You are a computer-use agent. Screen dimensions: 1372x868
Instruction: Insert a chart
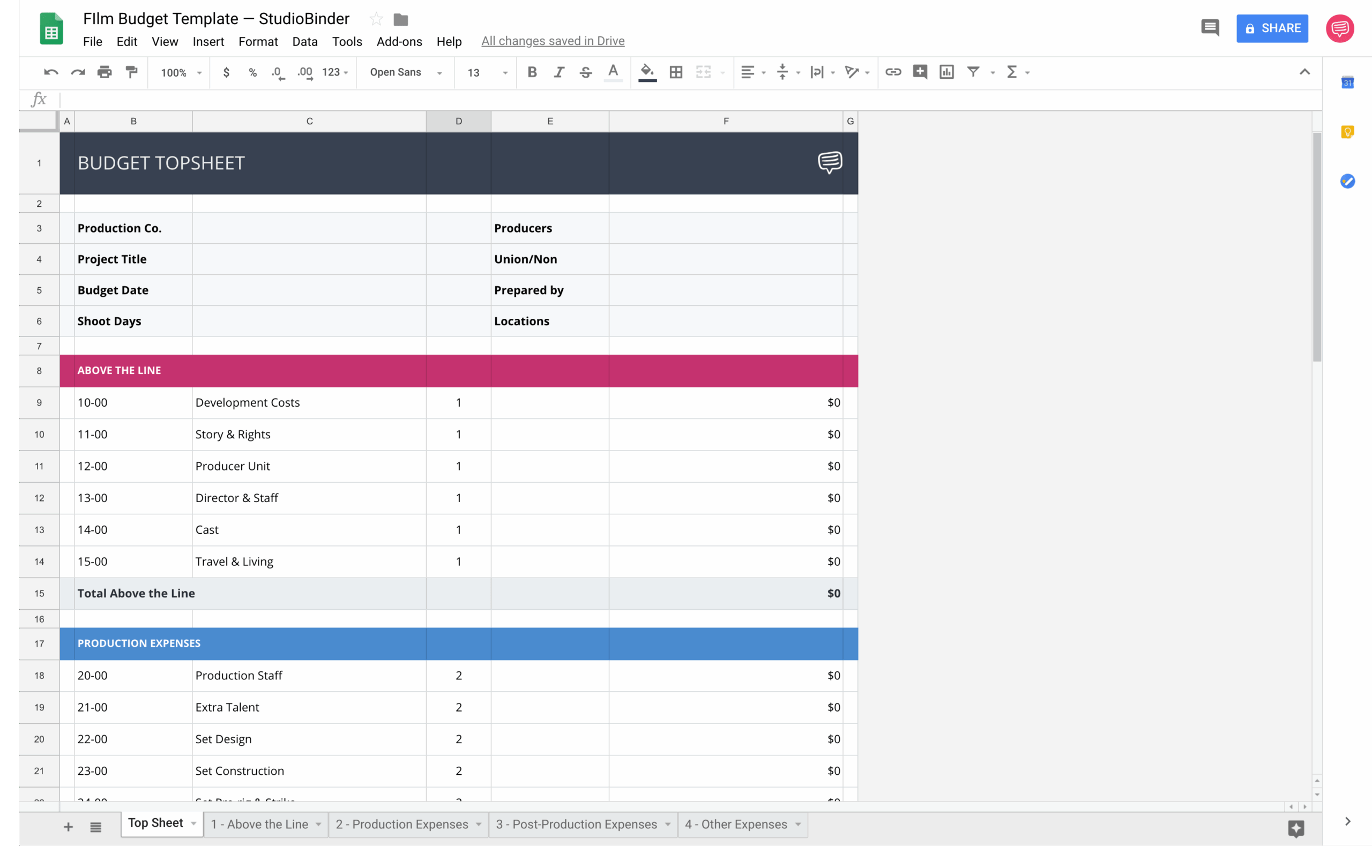point(946,72)
